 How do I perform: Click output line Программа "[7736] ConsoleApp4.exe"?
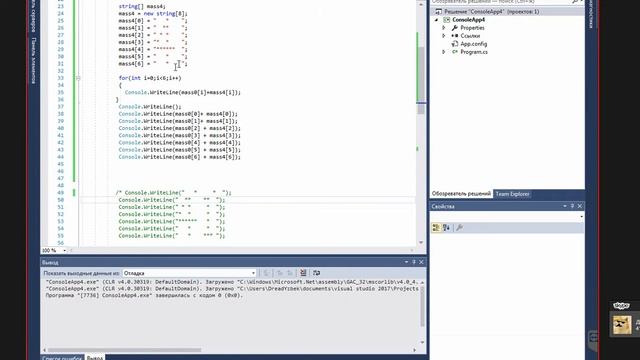(x=144, y=295)
